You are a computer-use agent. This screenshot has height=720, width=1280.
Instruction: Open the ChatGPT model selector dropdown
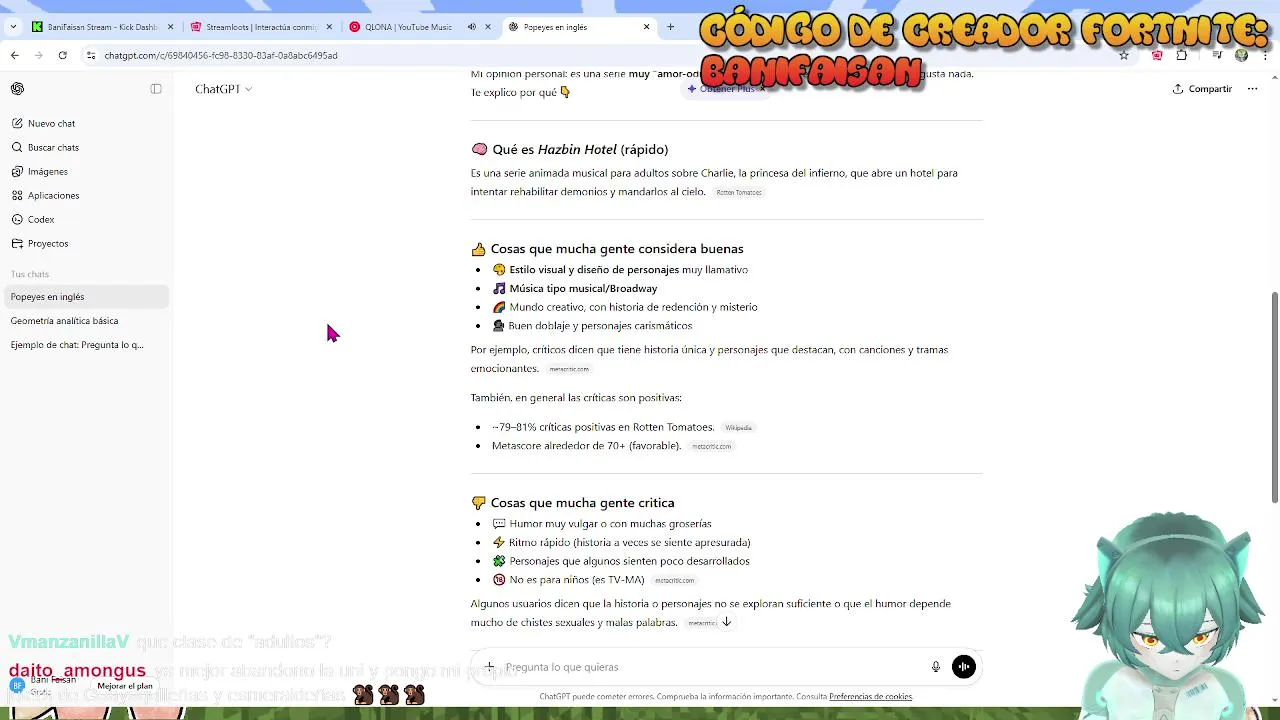click(x=223, y=89)
